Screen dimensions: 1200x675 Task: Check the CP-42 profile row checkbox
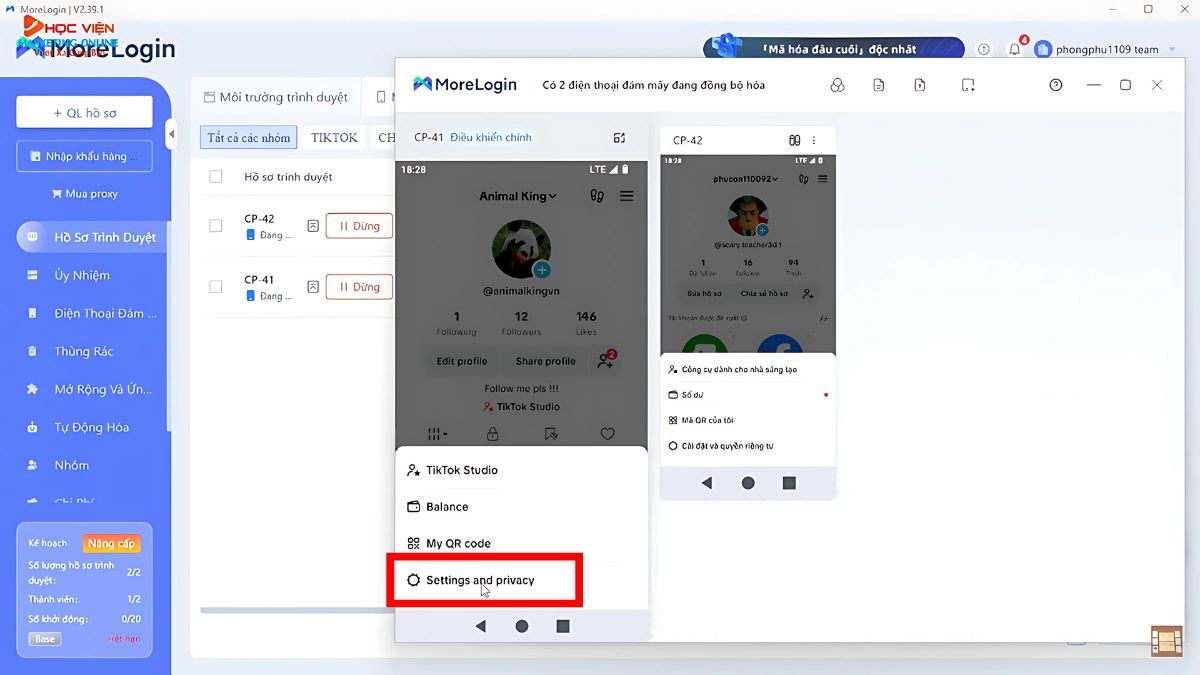tap(216, 226)
